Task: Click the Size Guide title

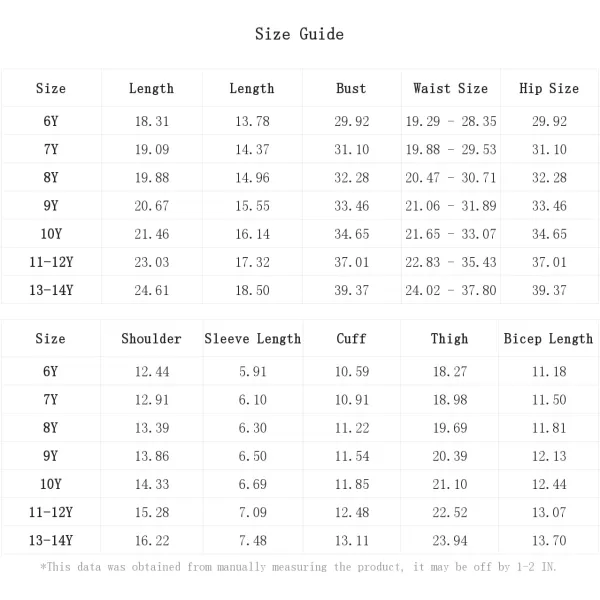Action: (x=299, y=34)
